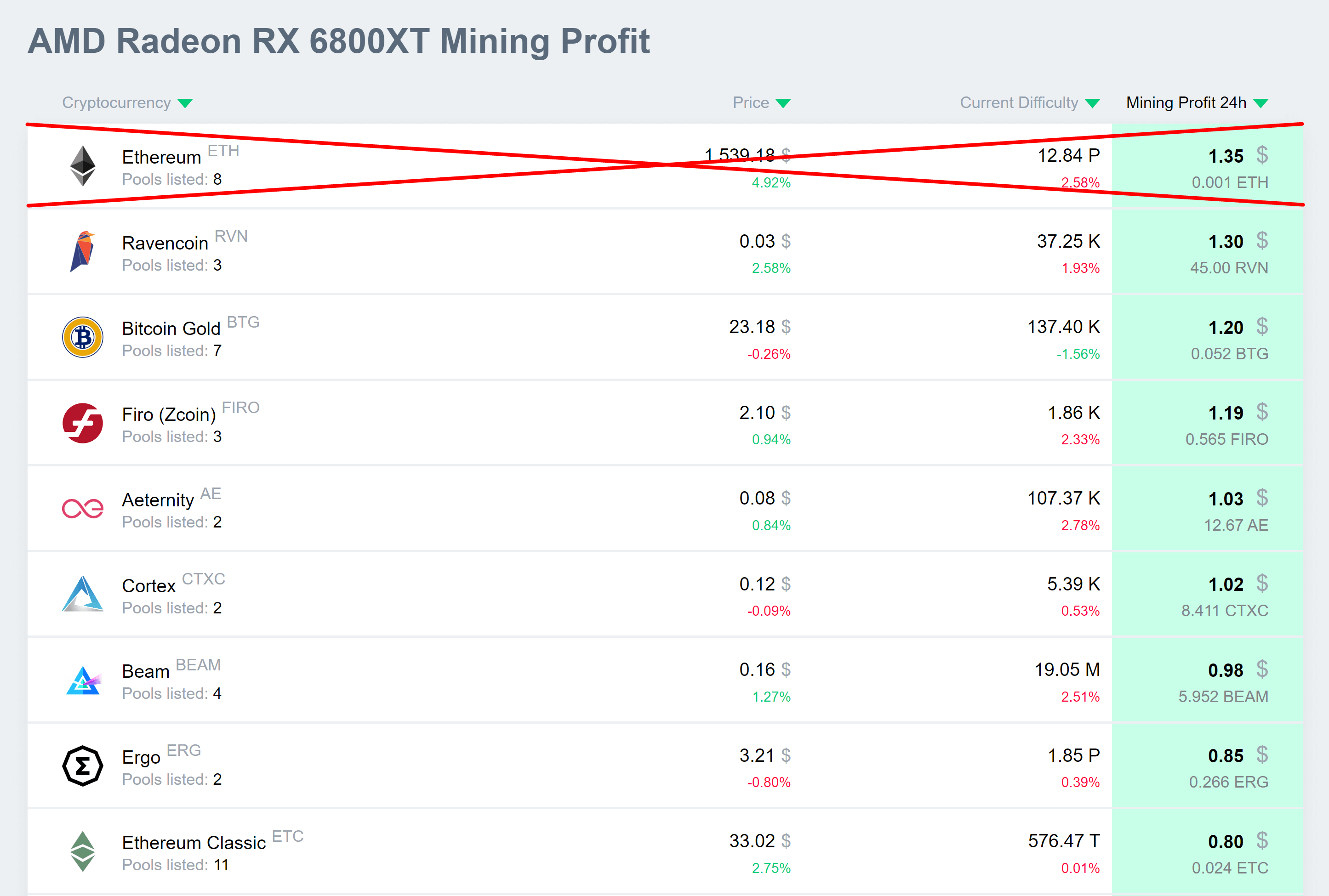Screen dimensions: 1329x896
Task: Click the Beam coin logo
Action: (83, 680)
